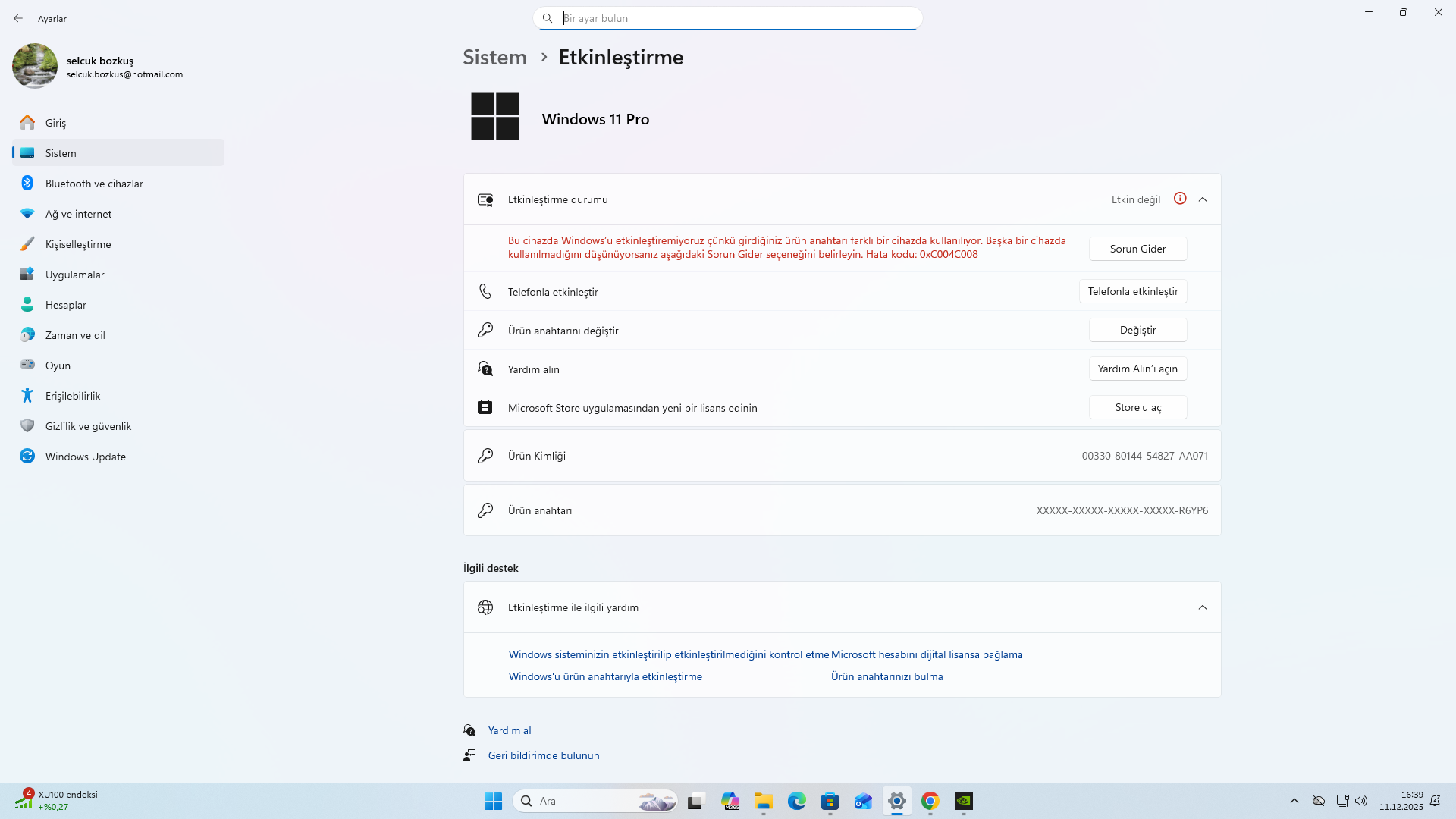Open Windows Update from sidebar

pyautogui.click(x=118, y=457)
